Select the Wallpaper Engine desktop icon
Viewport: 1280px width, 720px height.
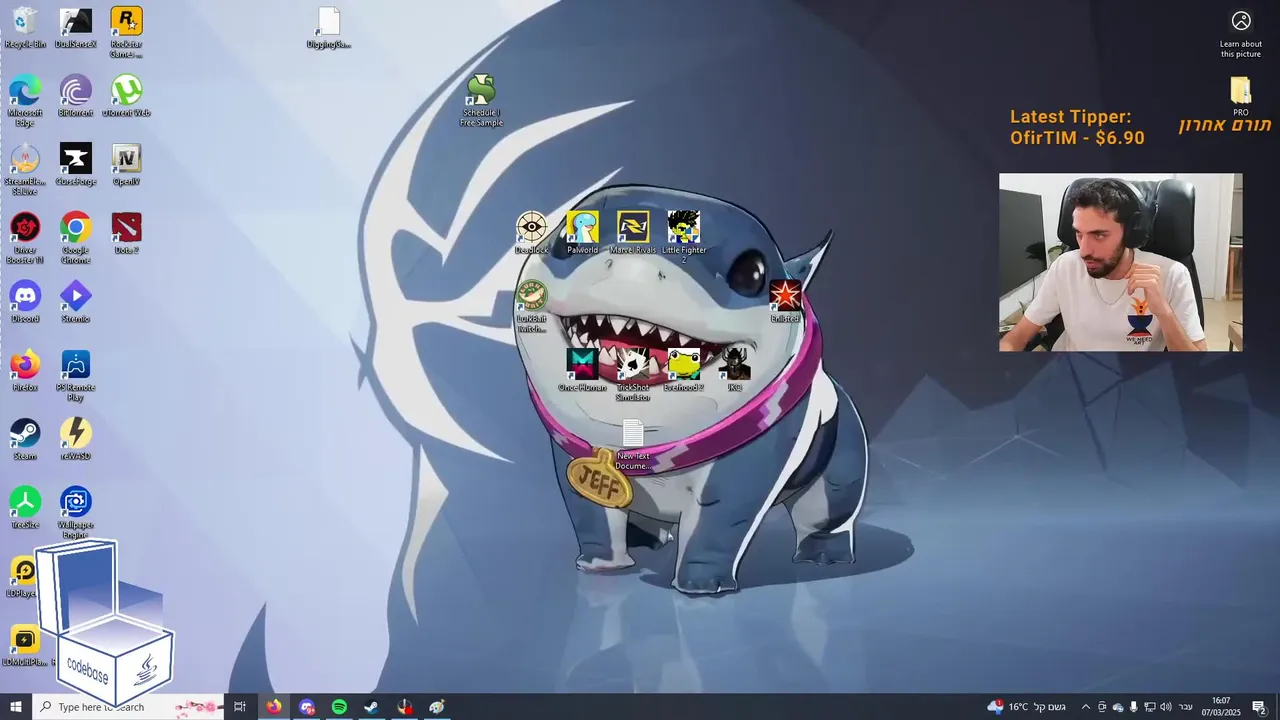point(76,512)
